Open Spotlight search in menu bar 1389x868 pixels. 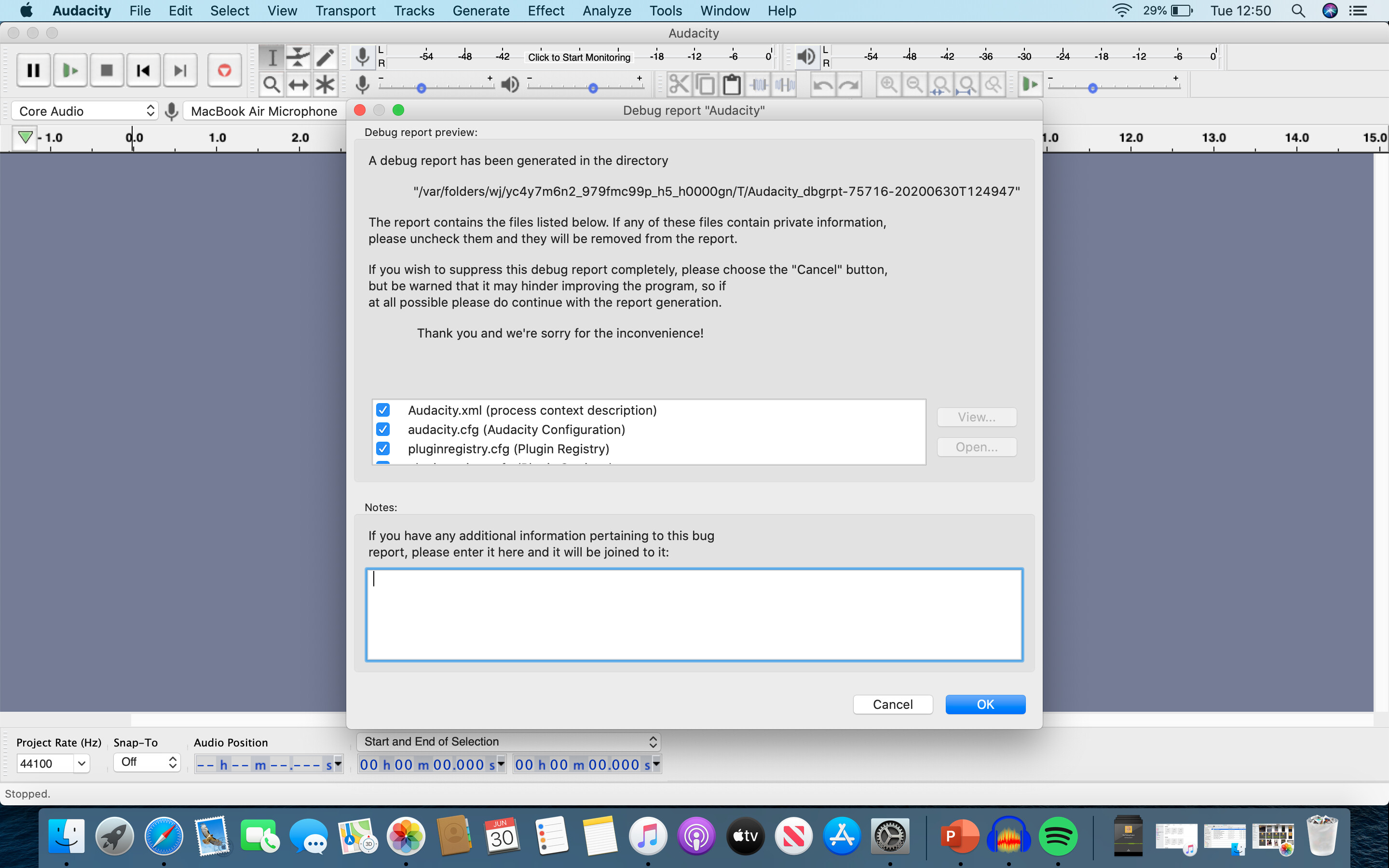click(x=1298, y=10)
